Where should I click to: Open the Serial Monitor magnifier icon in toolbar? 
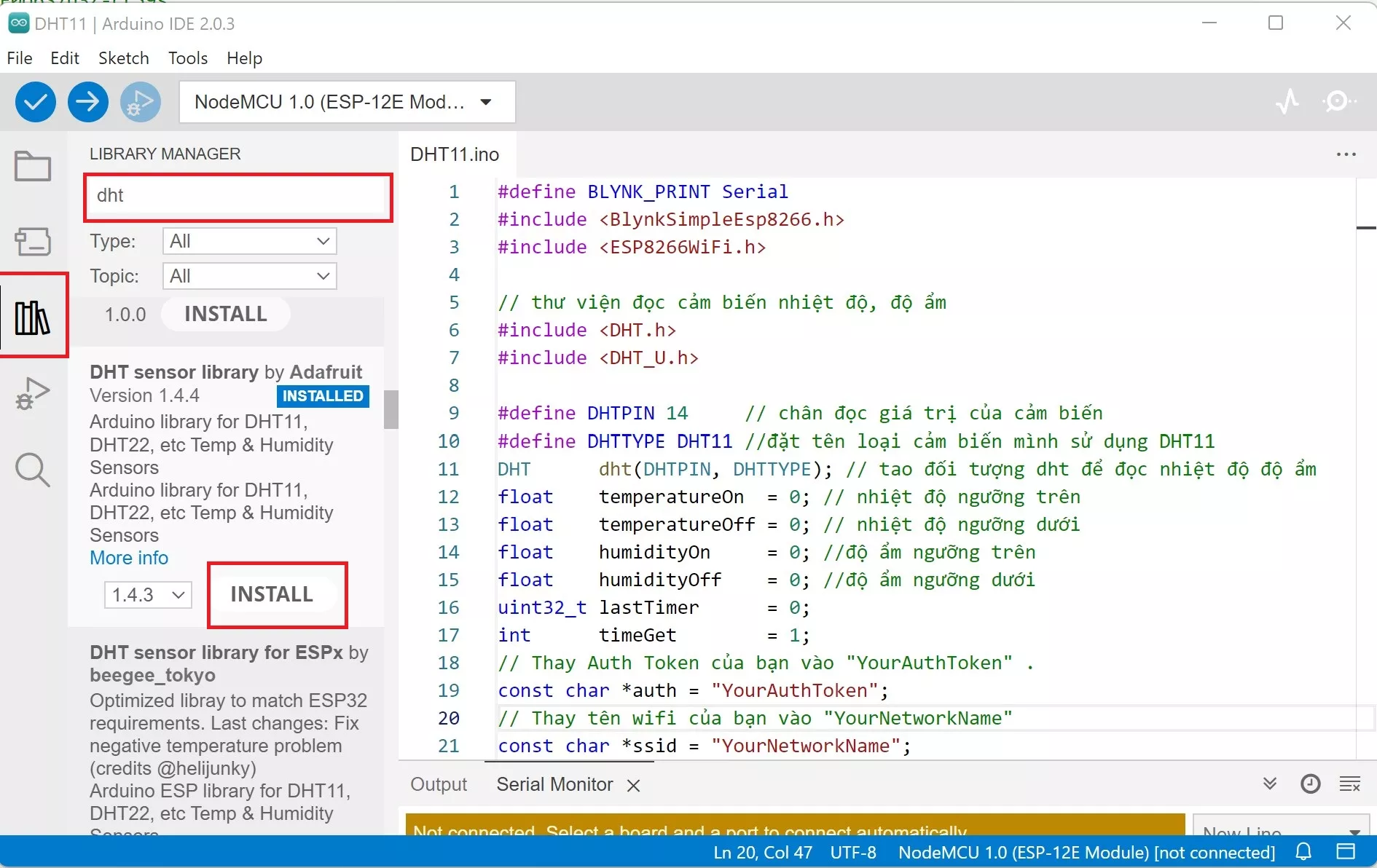tap(1338, 101)
